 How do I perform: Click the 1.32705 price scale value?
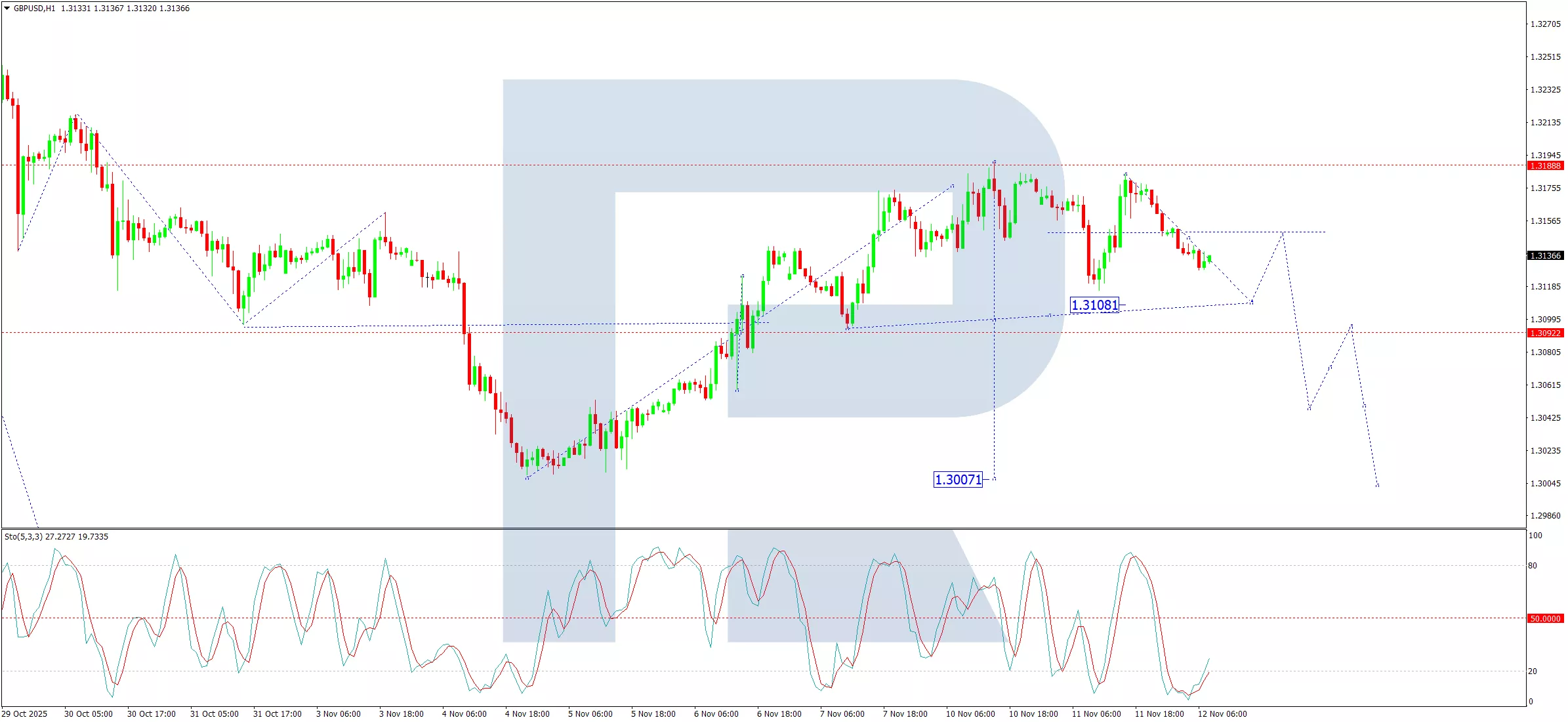[1545, 24]
